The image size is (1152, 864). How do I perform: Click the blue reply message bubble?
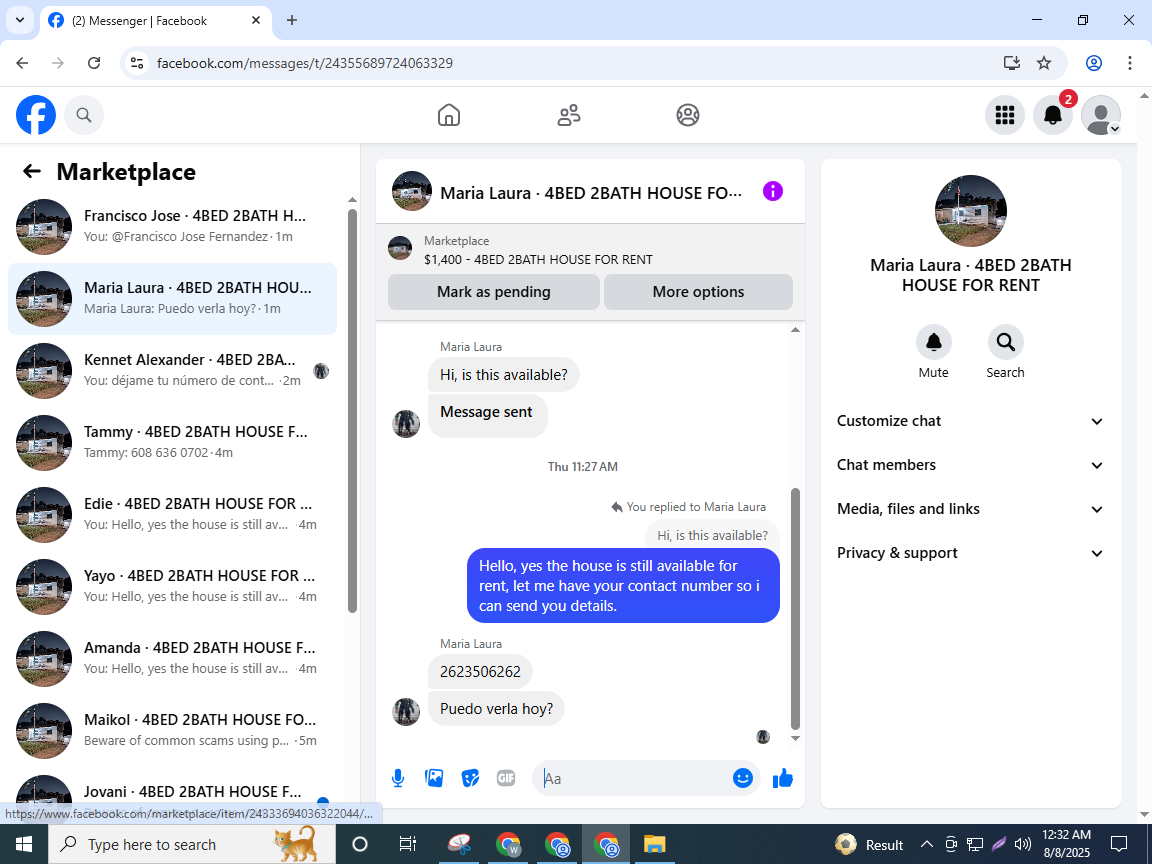(623, 586)
